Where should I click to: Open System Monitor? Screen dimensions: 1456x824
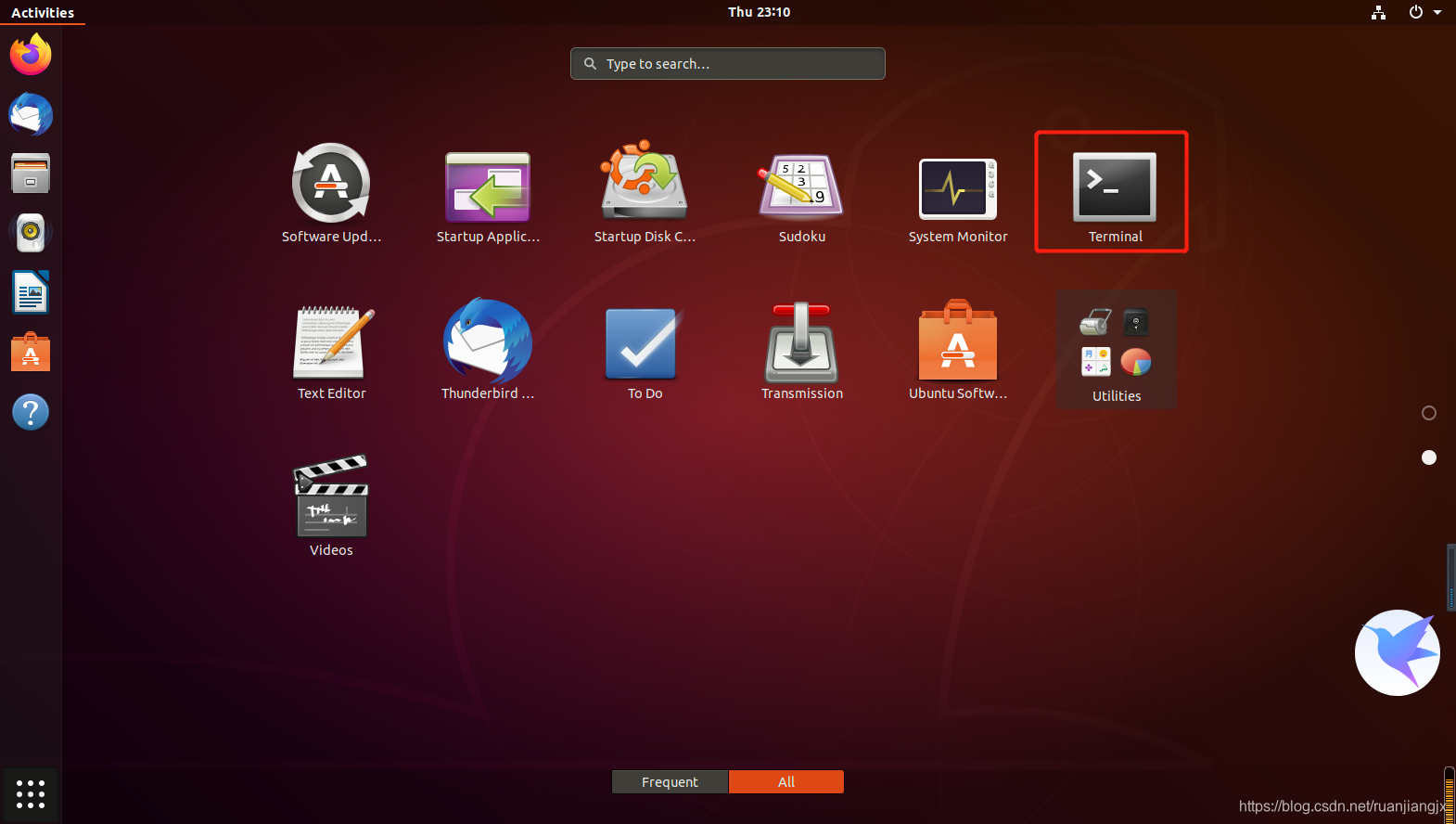click(x=958, y=192)
